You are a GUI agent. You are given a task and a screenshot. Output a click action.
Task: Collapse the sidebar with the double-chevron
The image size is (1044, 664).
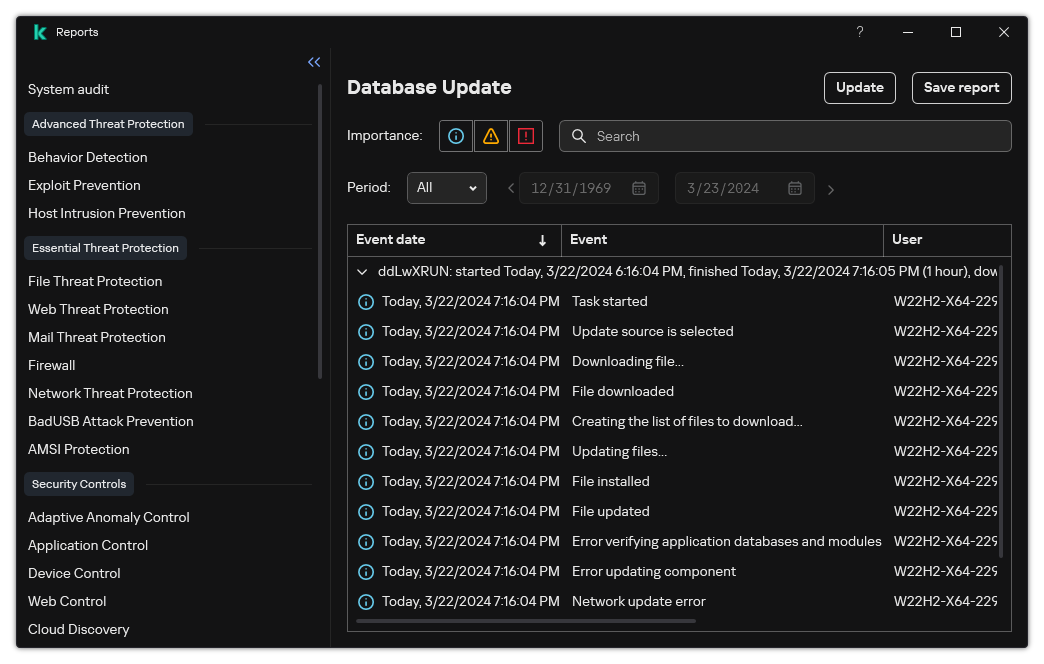click(x=314, y=62)
